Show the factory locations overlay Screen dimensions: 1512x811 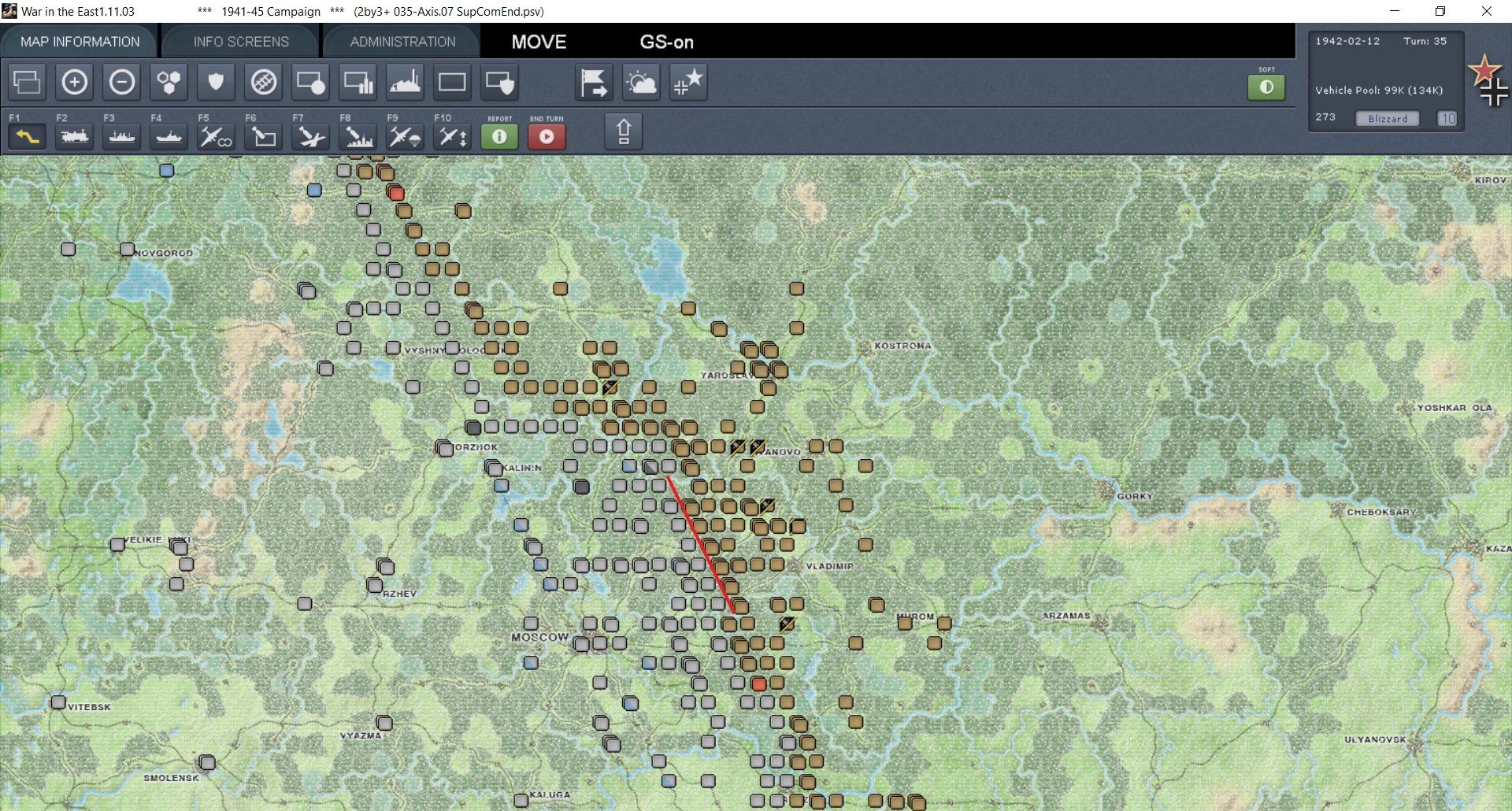pyautogui.click(x=406, y=82)
